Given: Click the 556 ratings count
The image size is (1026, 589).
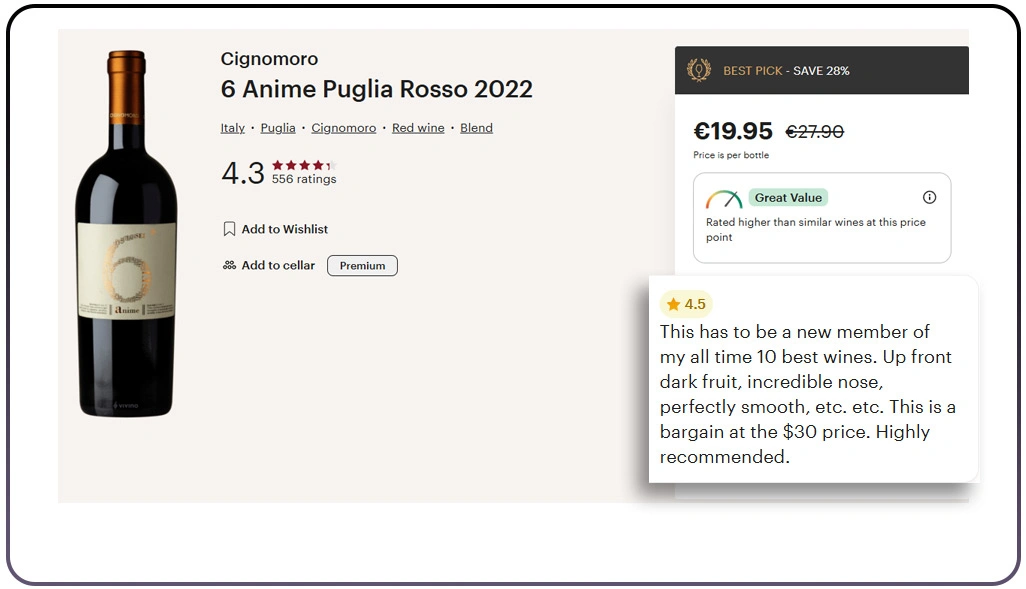Looking at the screenshot, I should pos(304,180).
